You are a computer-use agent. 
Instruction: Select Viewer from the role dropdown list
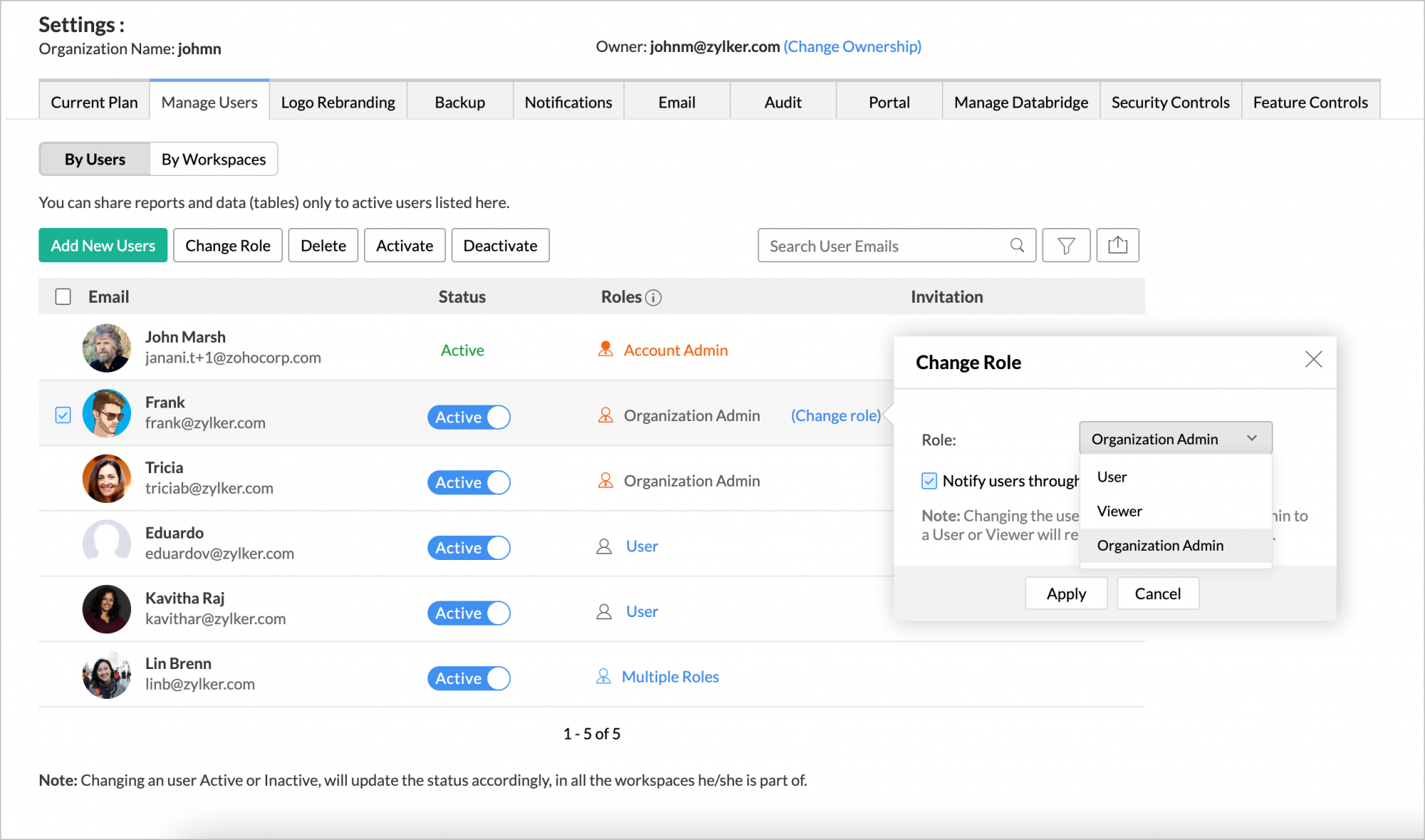pyautogui.click(x=1119, y=511)
